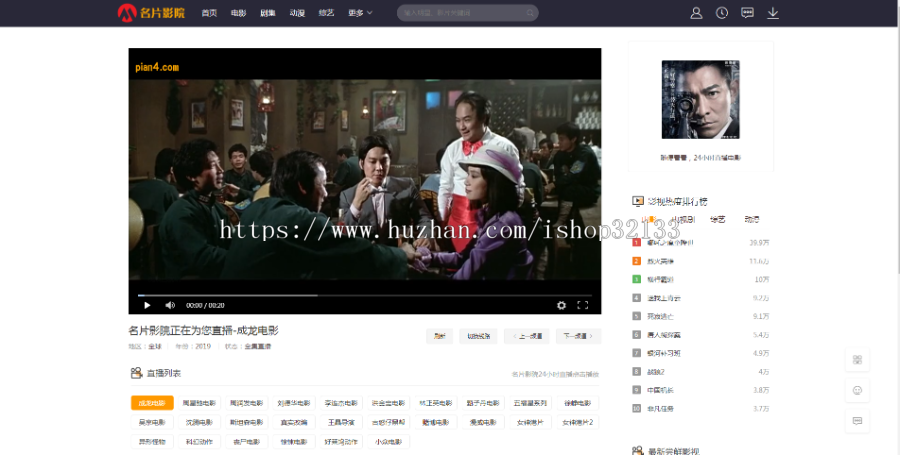Click the video progress bar
This screenshot has height=455, width=900.
[364, 295]
